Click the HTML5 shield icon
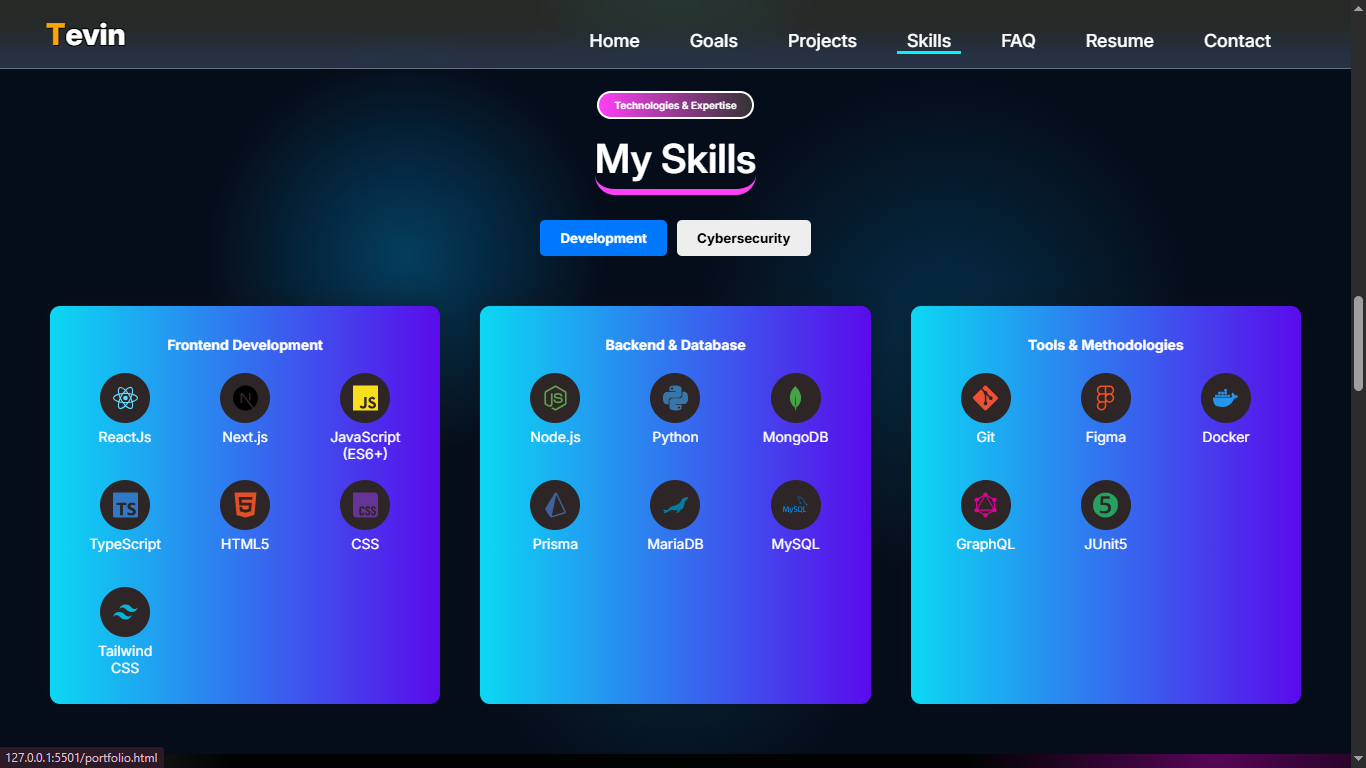 [x=245, y=505]
